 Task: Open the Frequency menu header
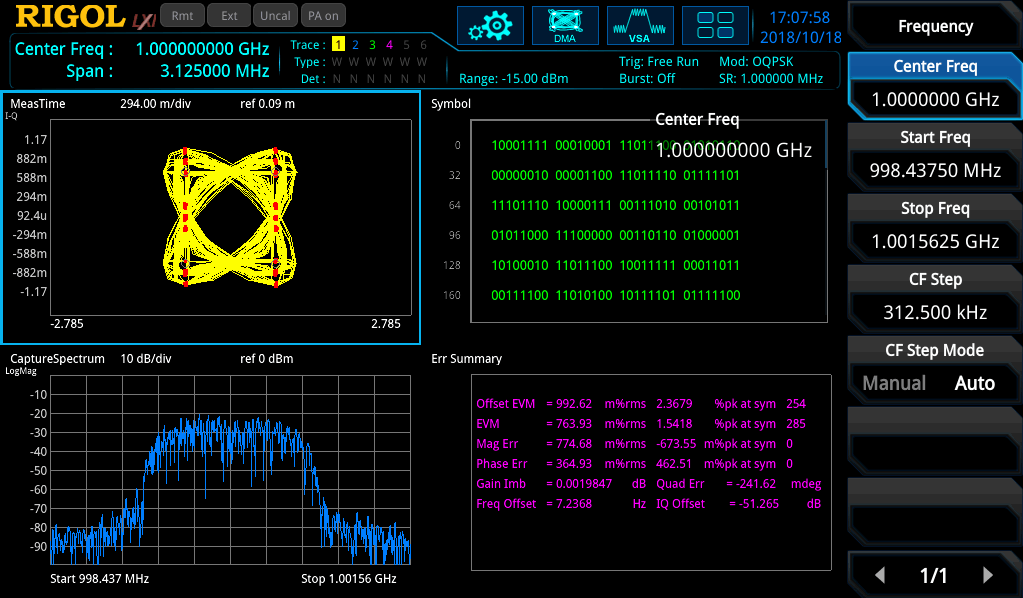(x=935, y=26)
